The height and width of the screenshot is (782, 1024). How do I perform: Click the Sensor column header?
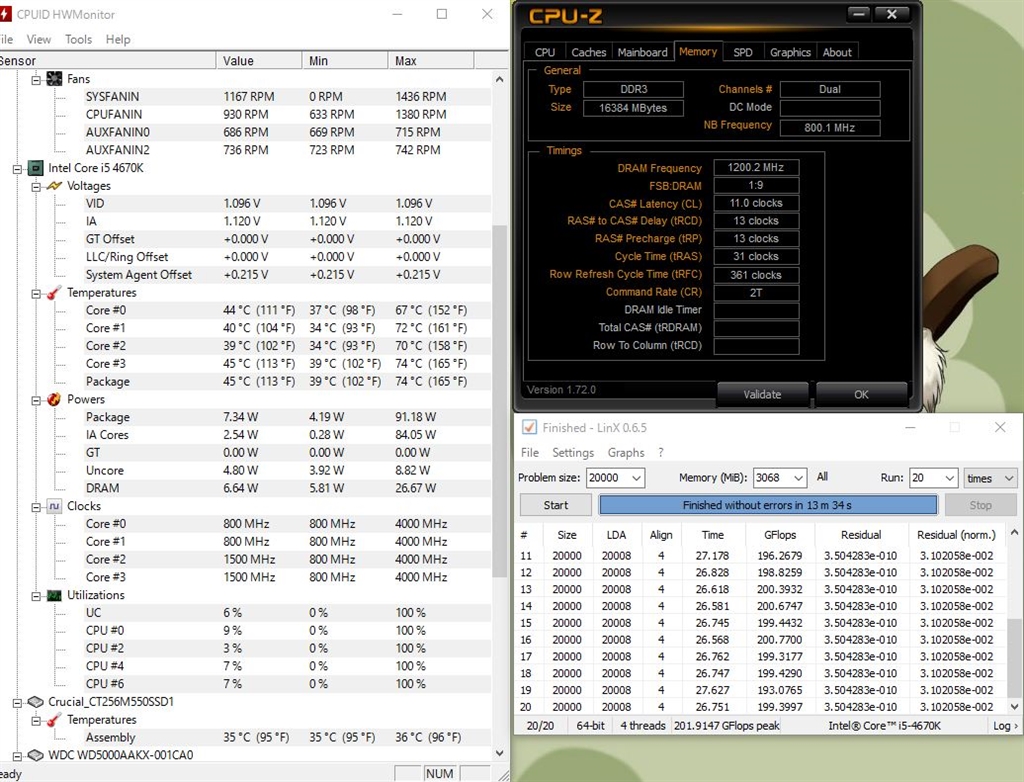(106, 61)
